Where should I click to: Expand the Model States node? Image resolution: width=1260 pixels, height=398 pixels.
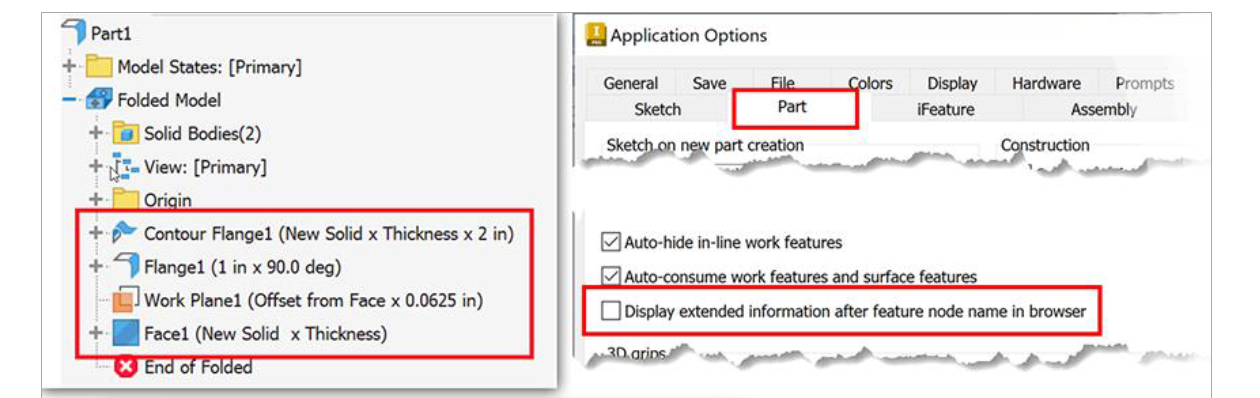coord(70,67)
